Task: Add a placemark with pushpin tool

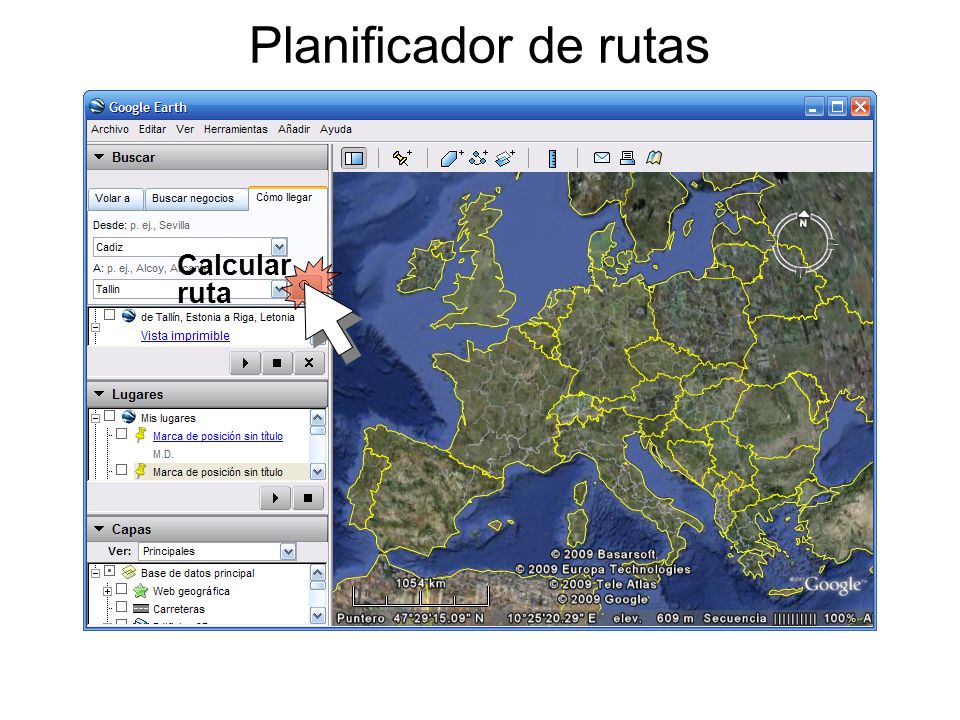Action: tap(402, 158)
